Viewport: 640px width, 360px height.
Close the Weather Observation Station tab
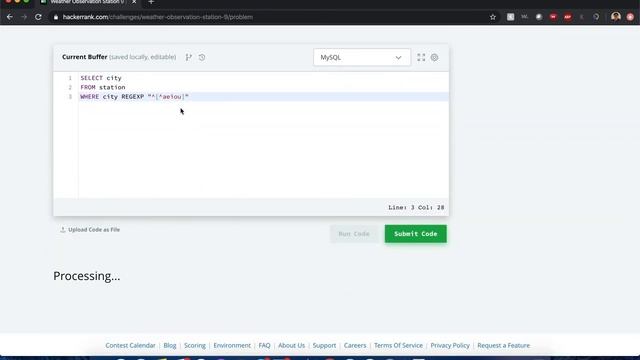134,2
